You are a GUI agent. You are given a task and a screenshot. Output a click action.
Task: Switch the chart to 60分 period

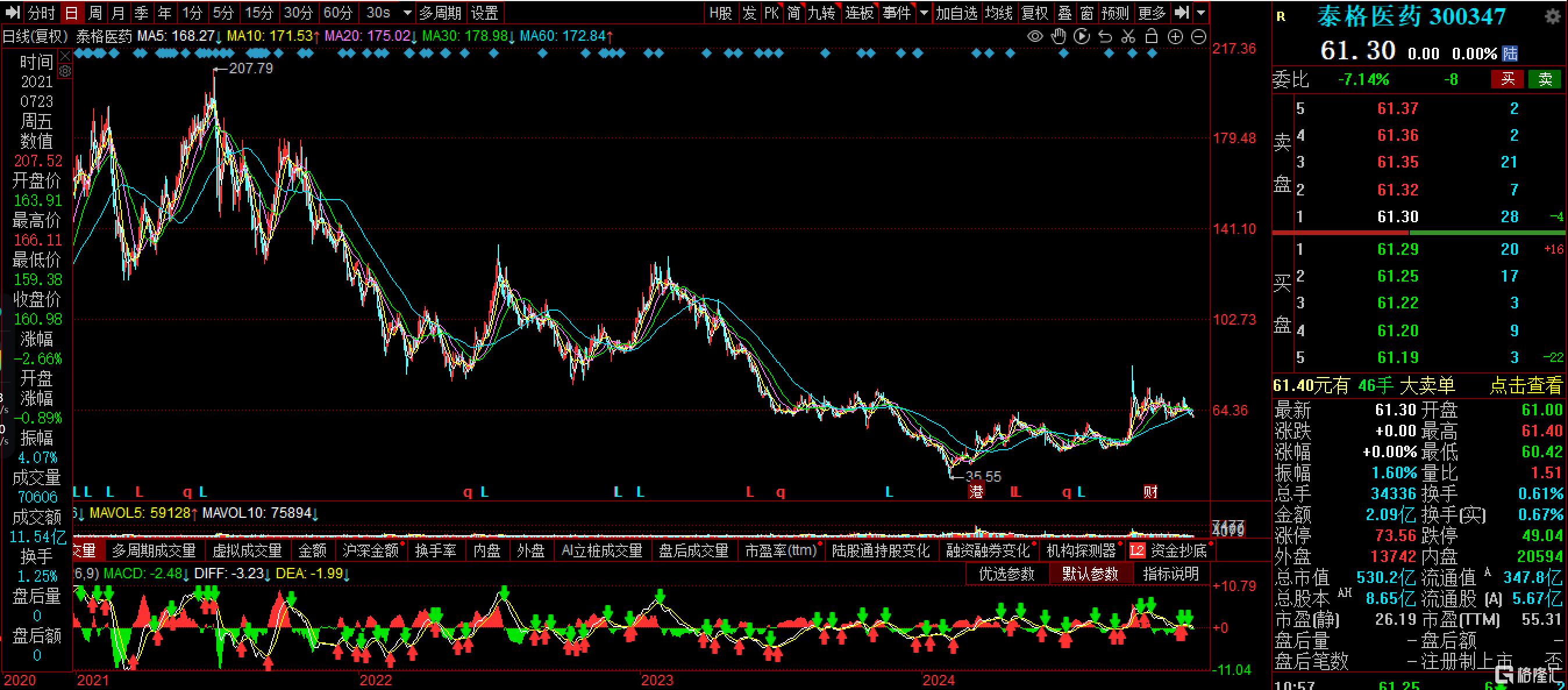(338, 12)
